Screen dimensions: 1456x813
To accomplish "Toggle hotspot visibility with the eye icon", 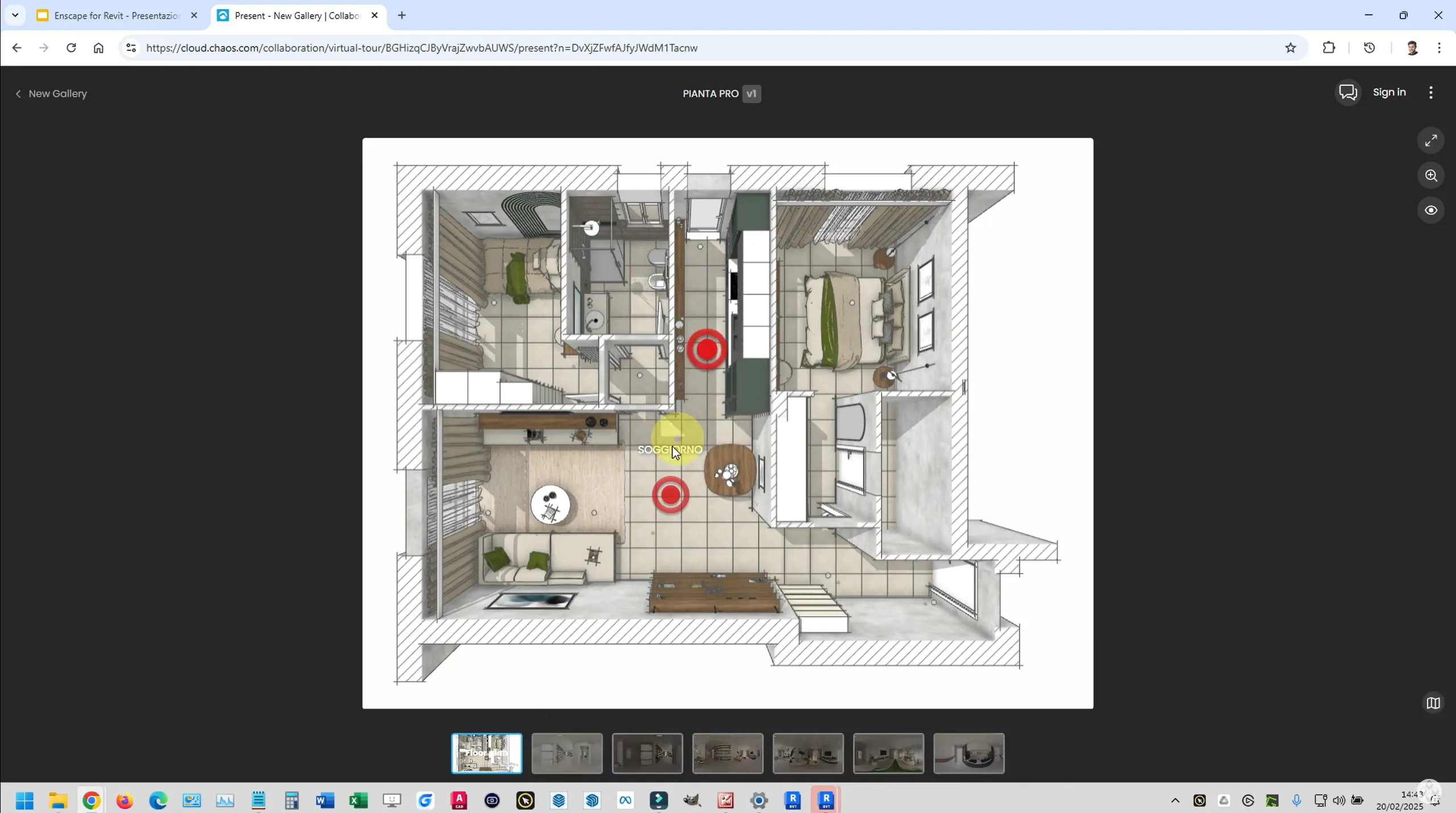I will pos(1431,210).
